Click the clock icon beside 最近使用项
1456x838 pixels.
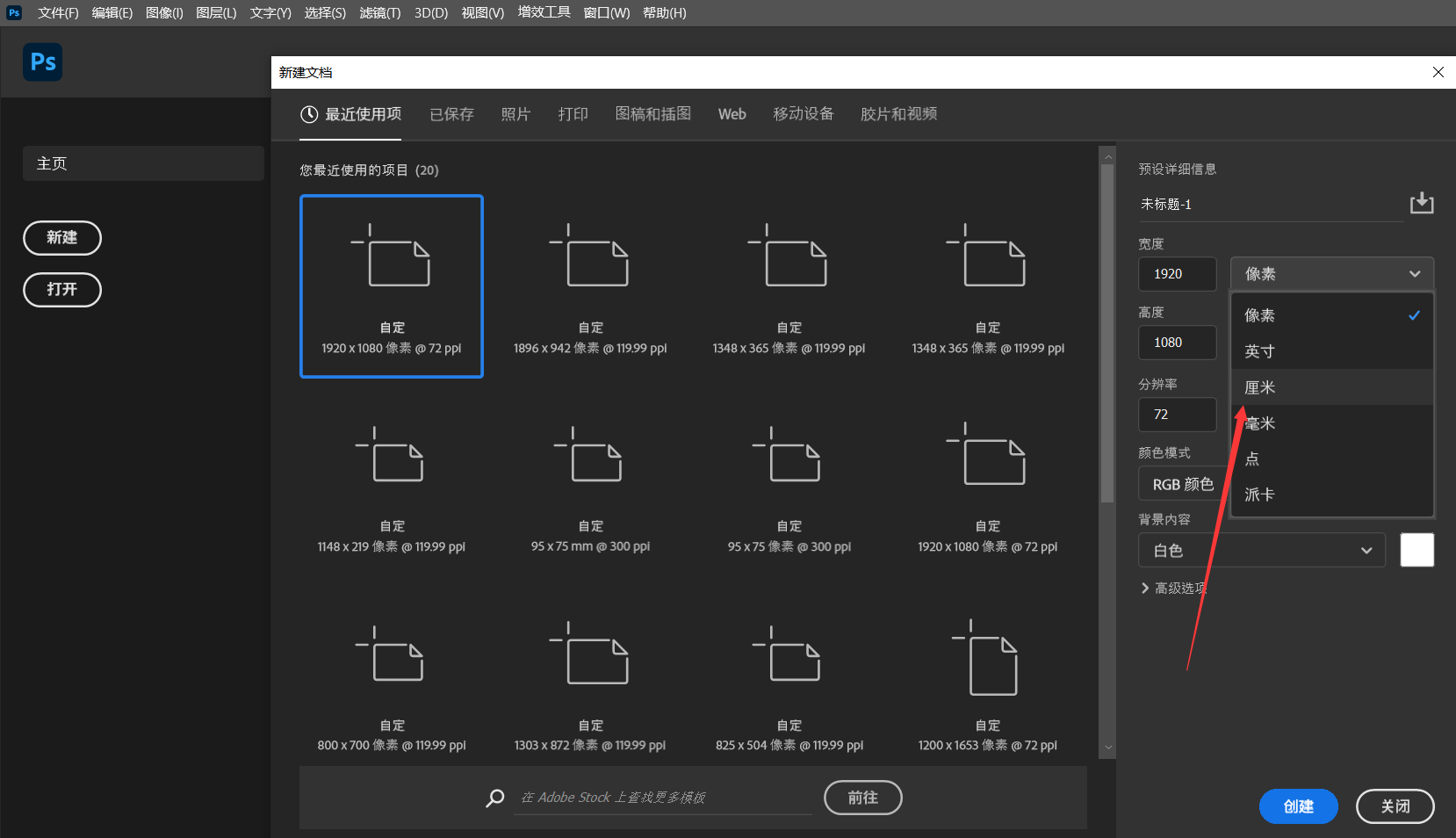coord(309,113)
